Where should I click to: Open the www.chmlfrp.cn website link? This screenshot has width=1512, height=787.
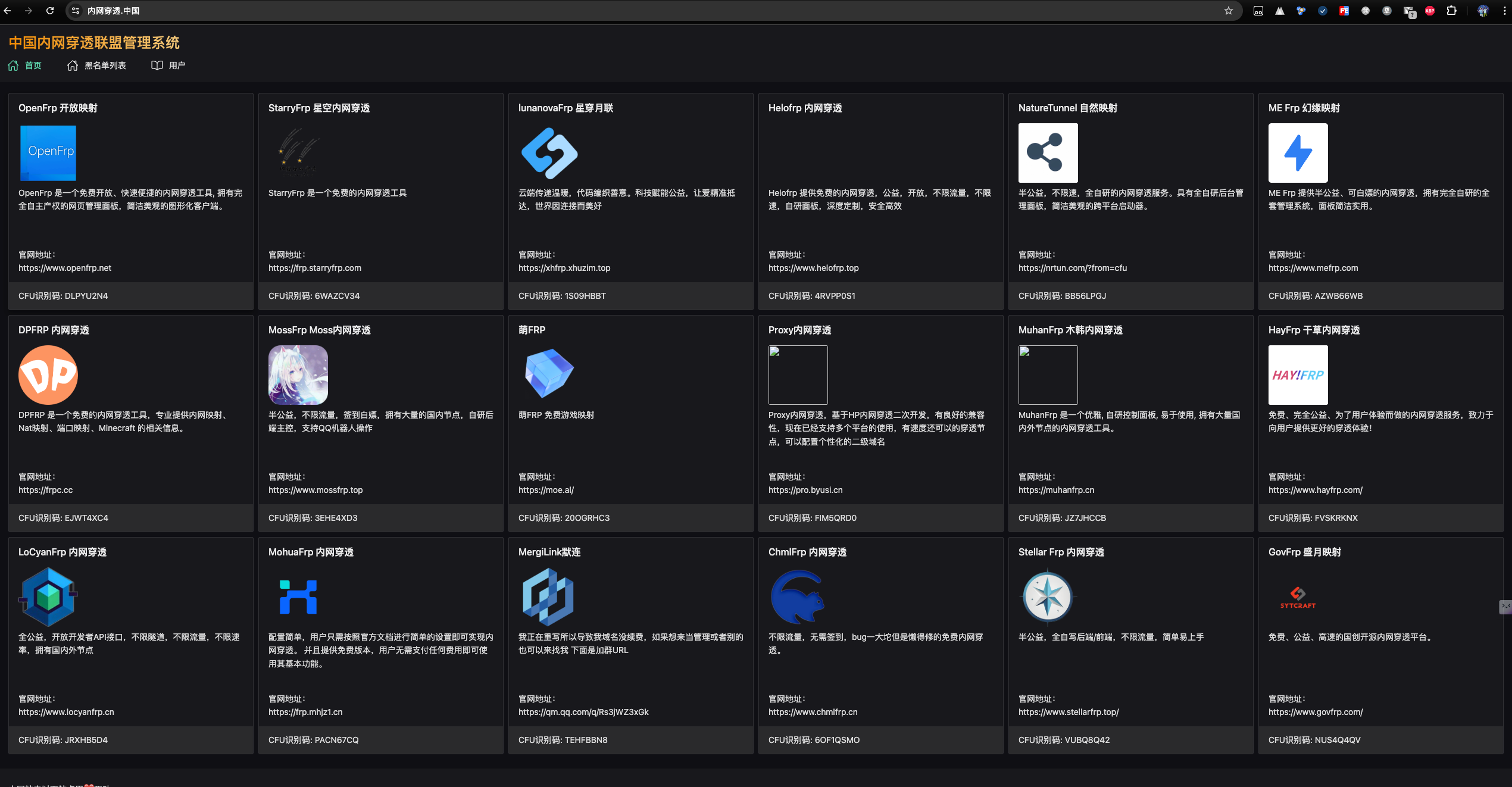point(813,712)
